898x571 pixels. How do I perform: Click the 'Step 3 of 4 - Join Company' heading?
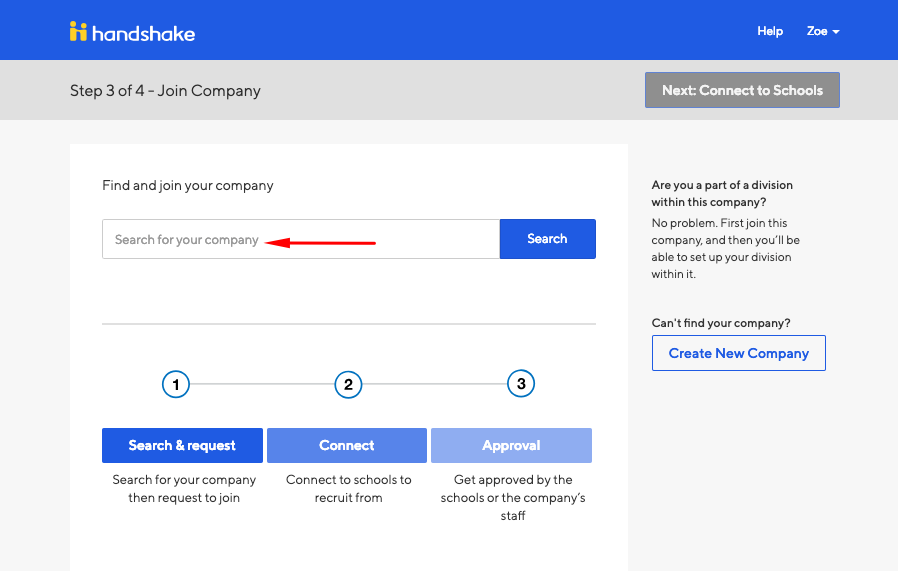click(165, 90)
